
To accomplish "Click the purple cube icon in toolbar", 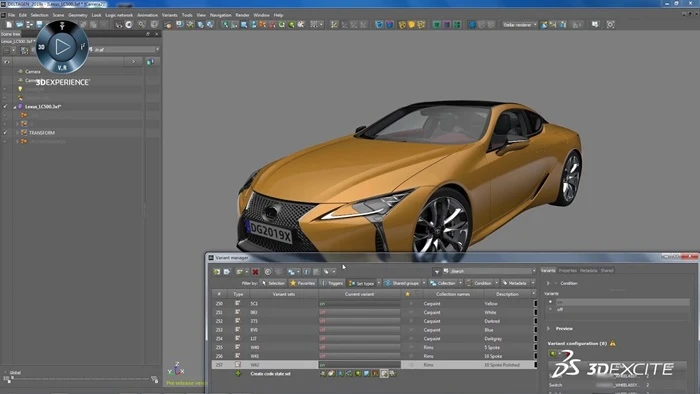I will point(446,25).
